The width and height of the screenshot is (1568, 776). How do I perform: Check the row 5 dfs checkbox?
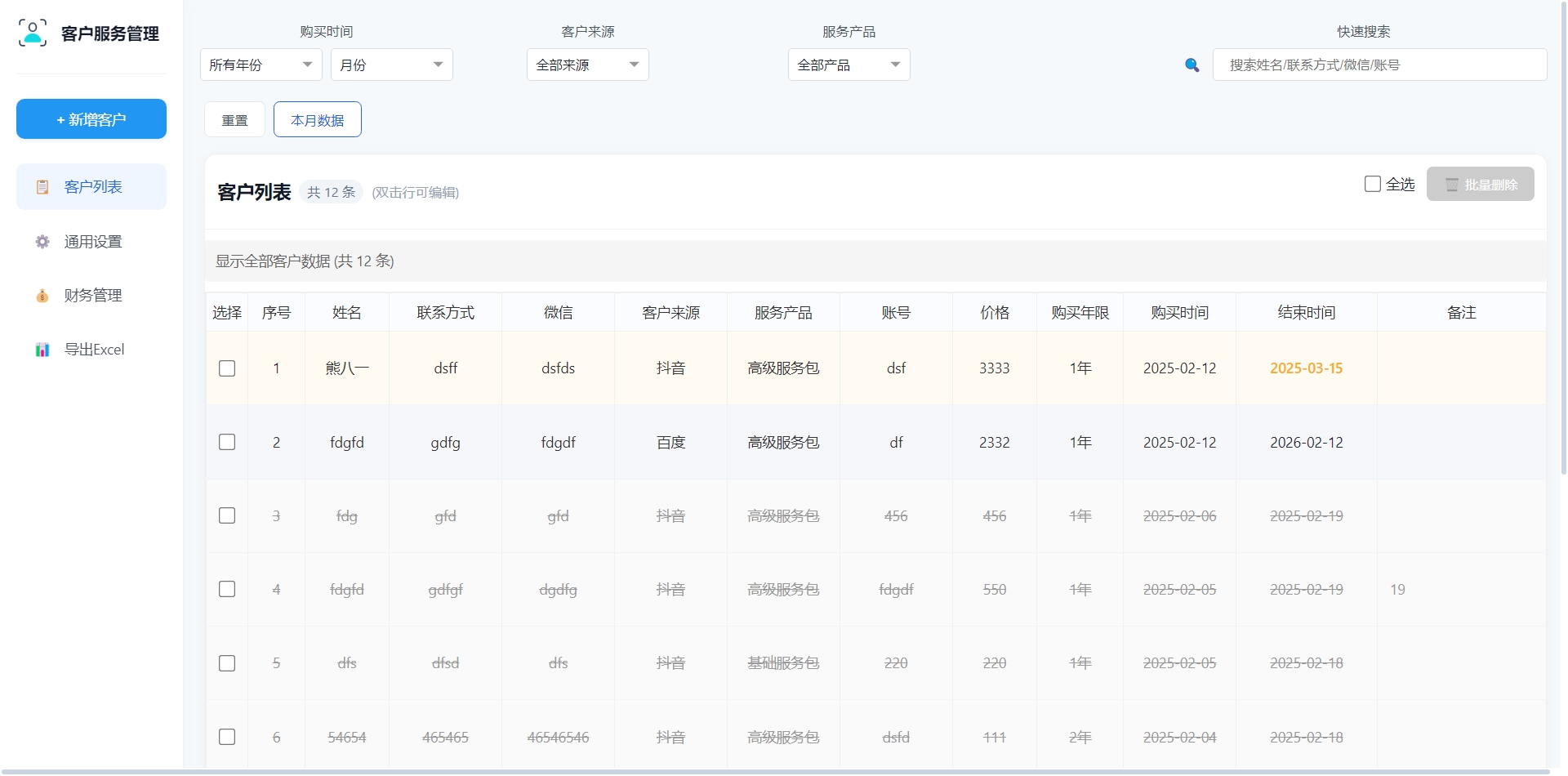click(x=227, y=663)
